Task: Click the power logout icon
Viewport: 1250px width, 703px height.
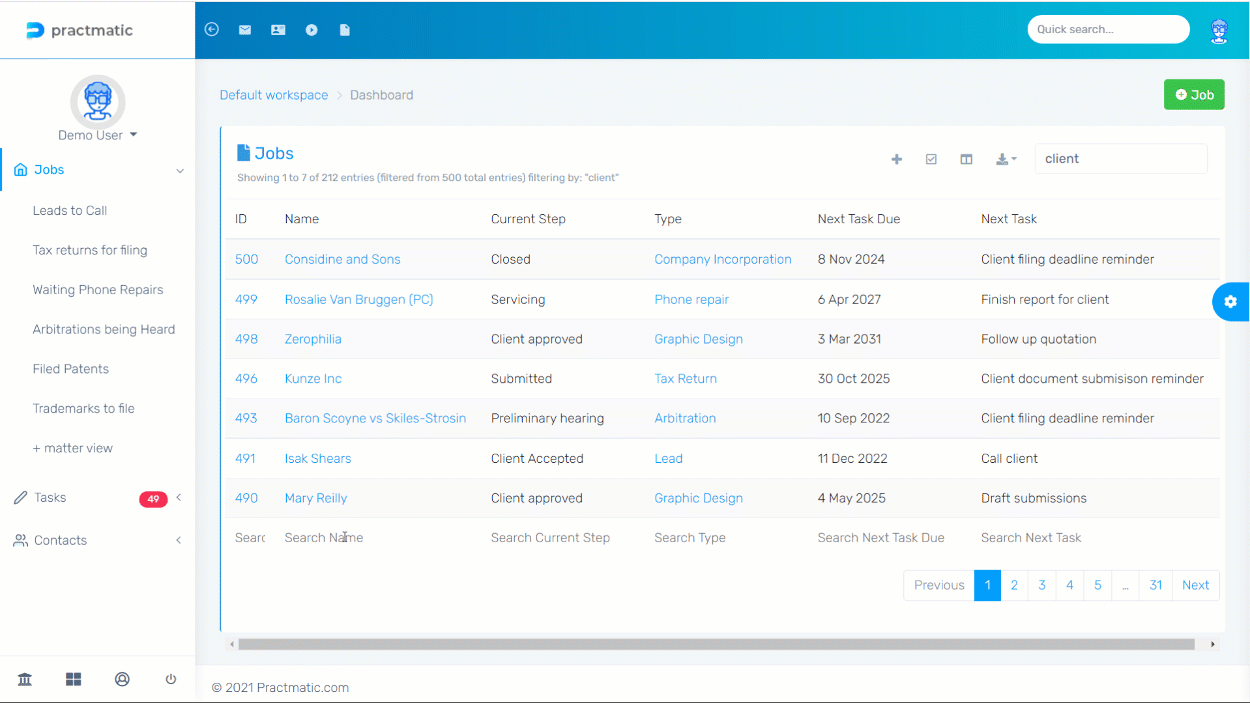Action: pos(171,679)
